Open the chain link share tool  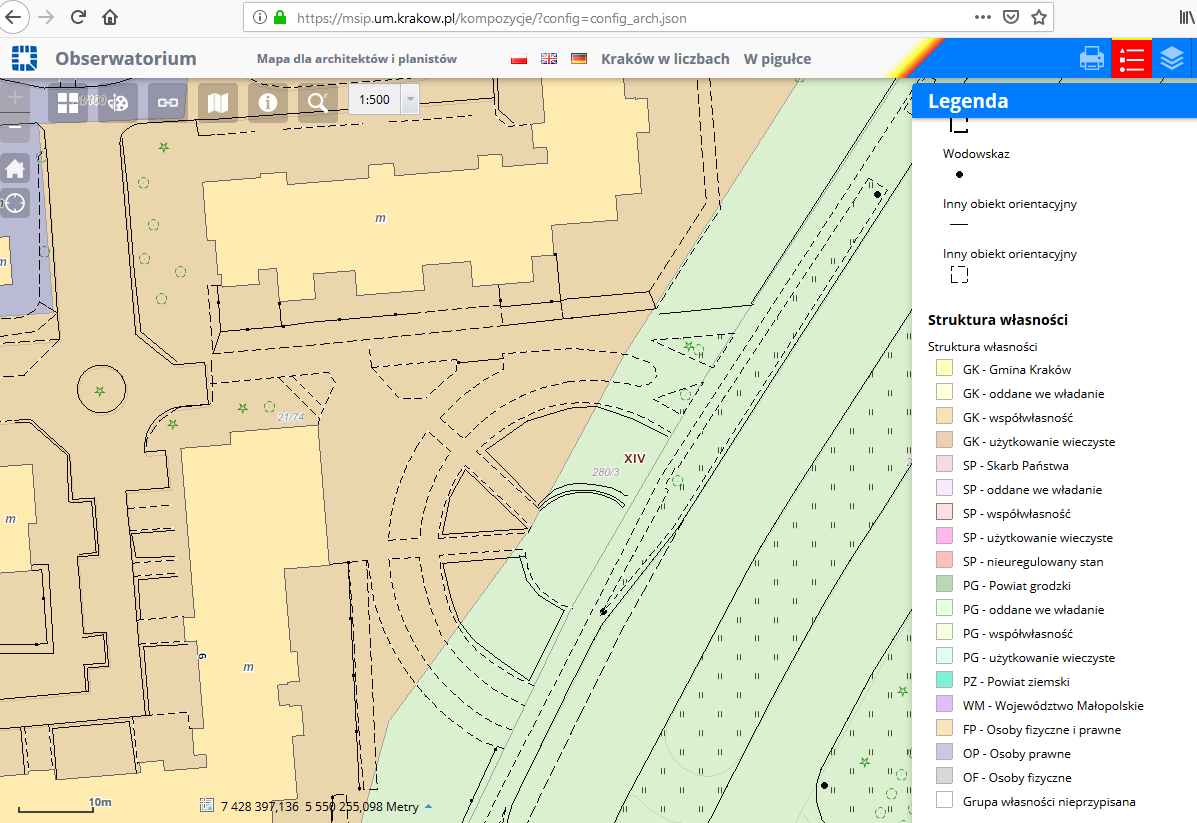168,102
